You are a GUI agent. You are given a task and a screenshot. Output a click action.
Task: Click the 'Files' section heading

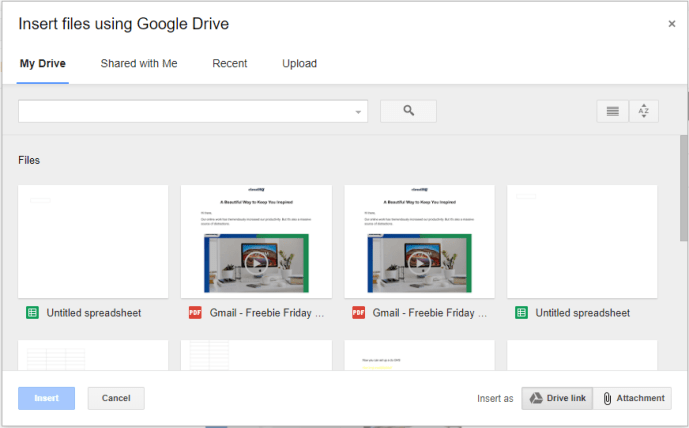(29, 160)
